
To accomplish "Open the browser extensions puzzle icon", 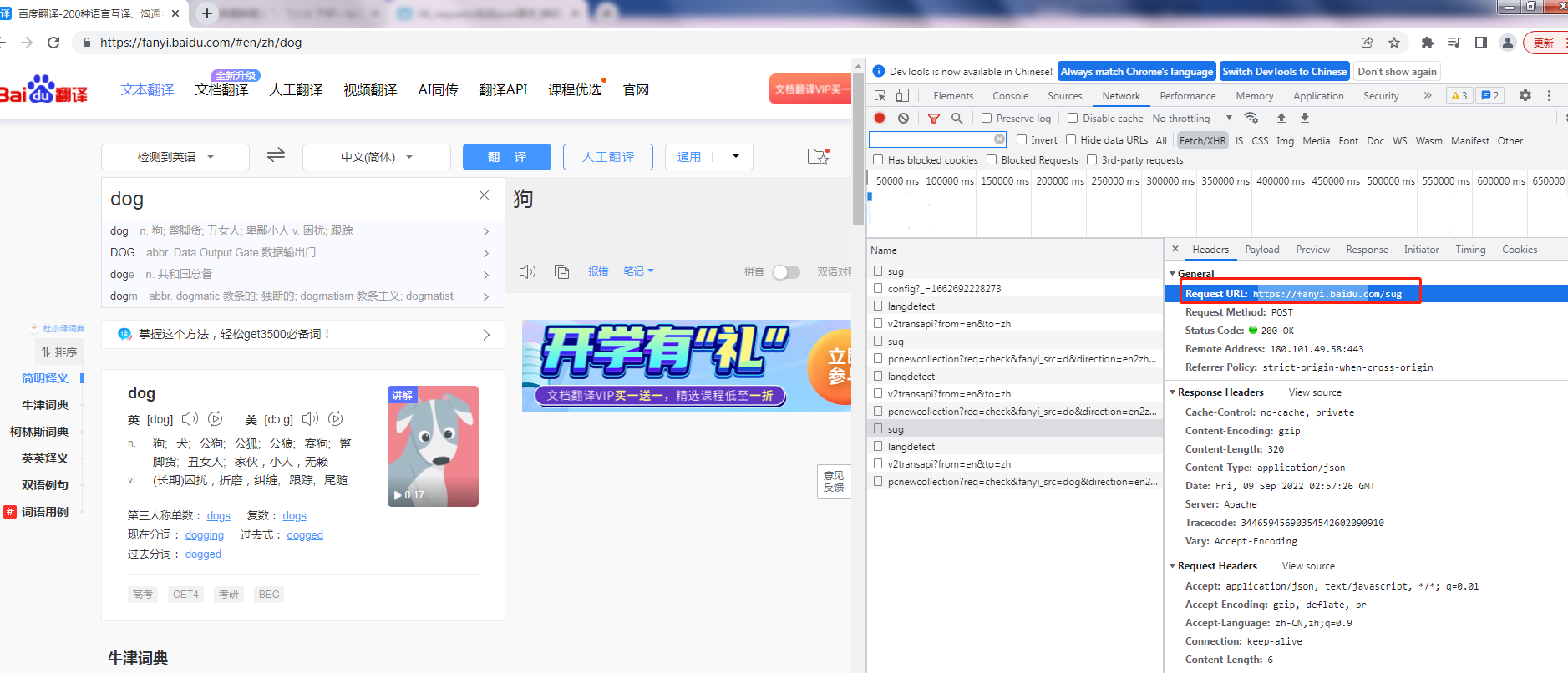I will click(x=1428, y=43).
